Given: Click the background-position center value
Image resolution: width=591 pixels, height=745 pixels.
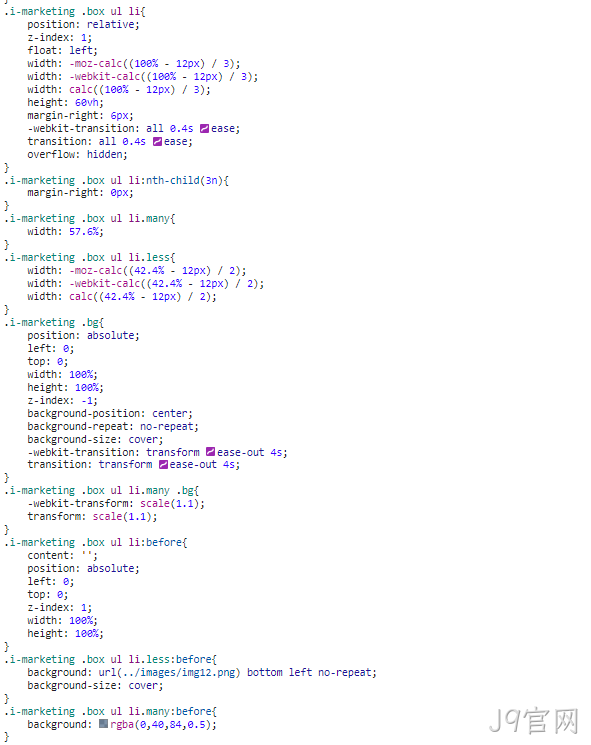Looking at the screenshot, I should [170, 413].
